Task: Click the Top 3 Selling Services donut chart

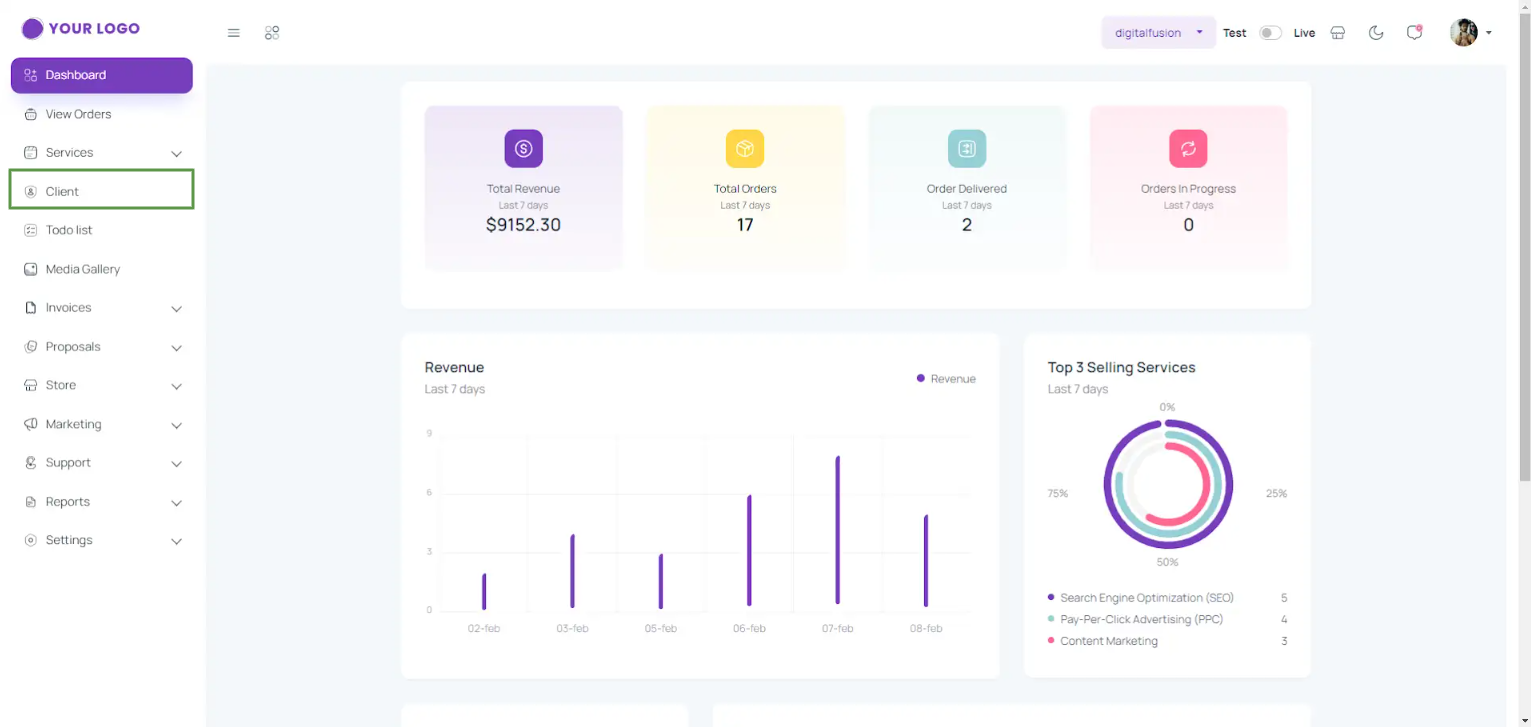Action: point(1167,484)
